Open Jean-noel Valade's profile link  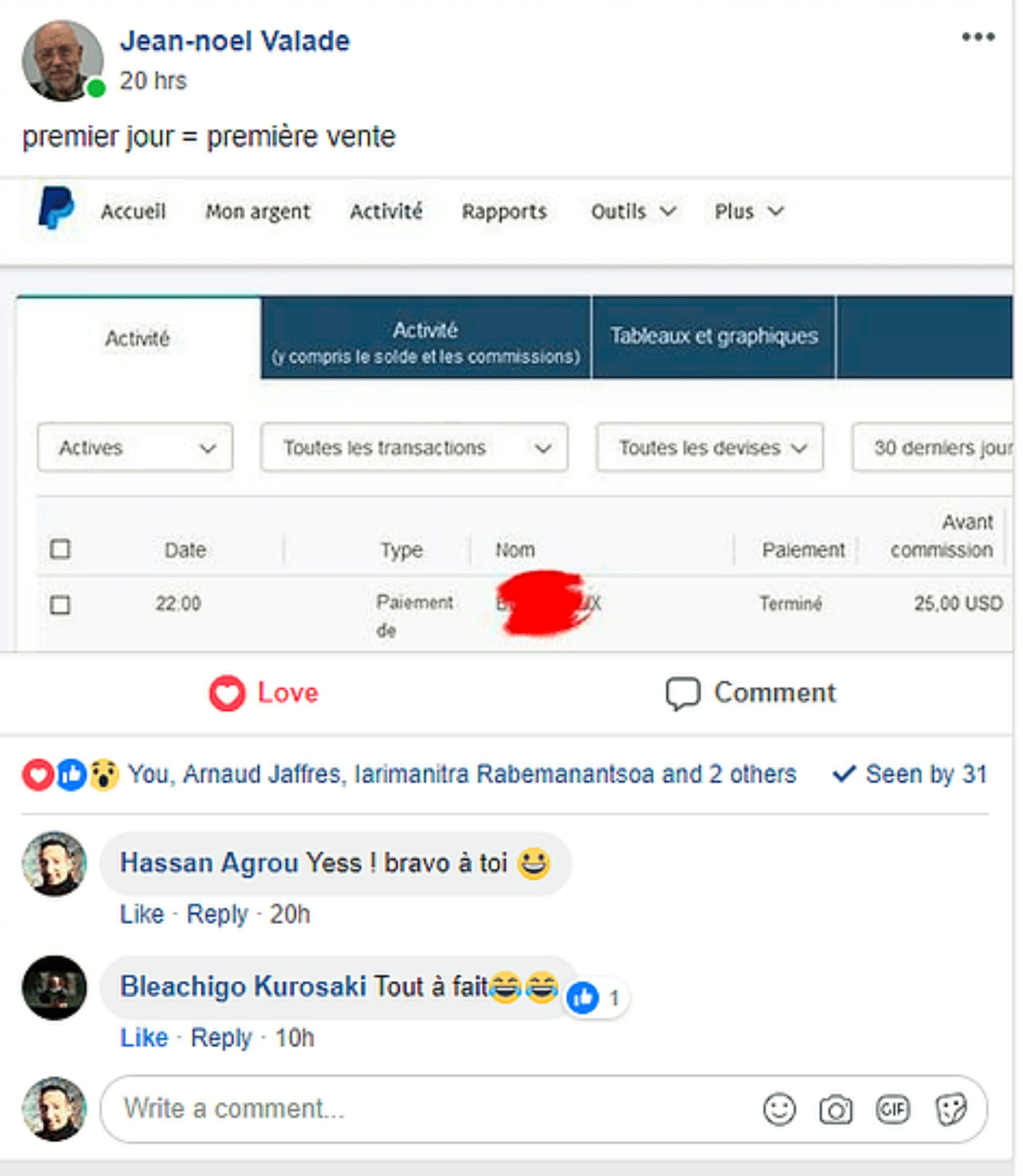pos(235,41)
